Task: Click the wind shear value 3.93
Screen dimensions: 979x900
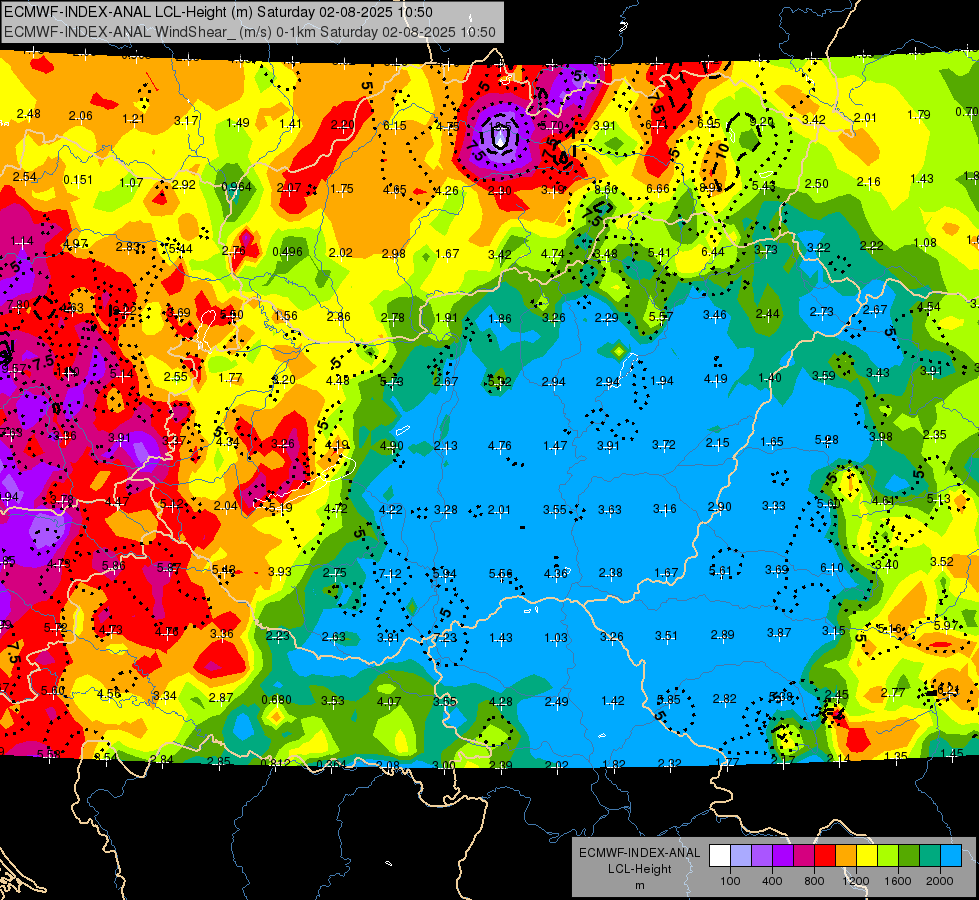Action: (280, 571)
